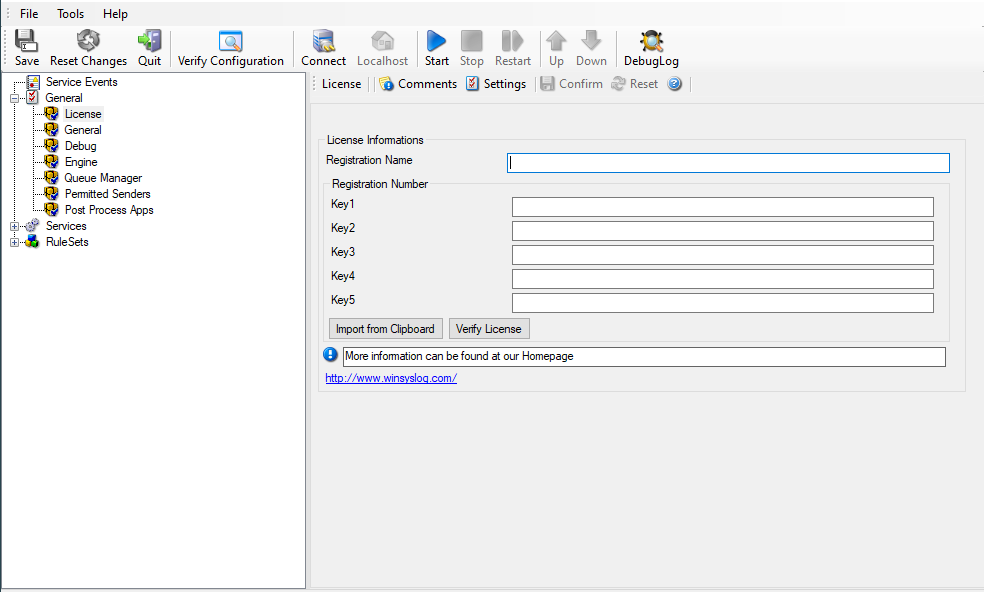The image size is (984, 592).
Task: Click the Verify License button
Action: pyautogui.click(x=489, y=329)
